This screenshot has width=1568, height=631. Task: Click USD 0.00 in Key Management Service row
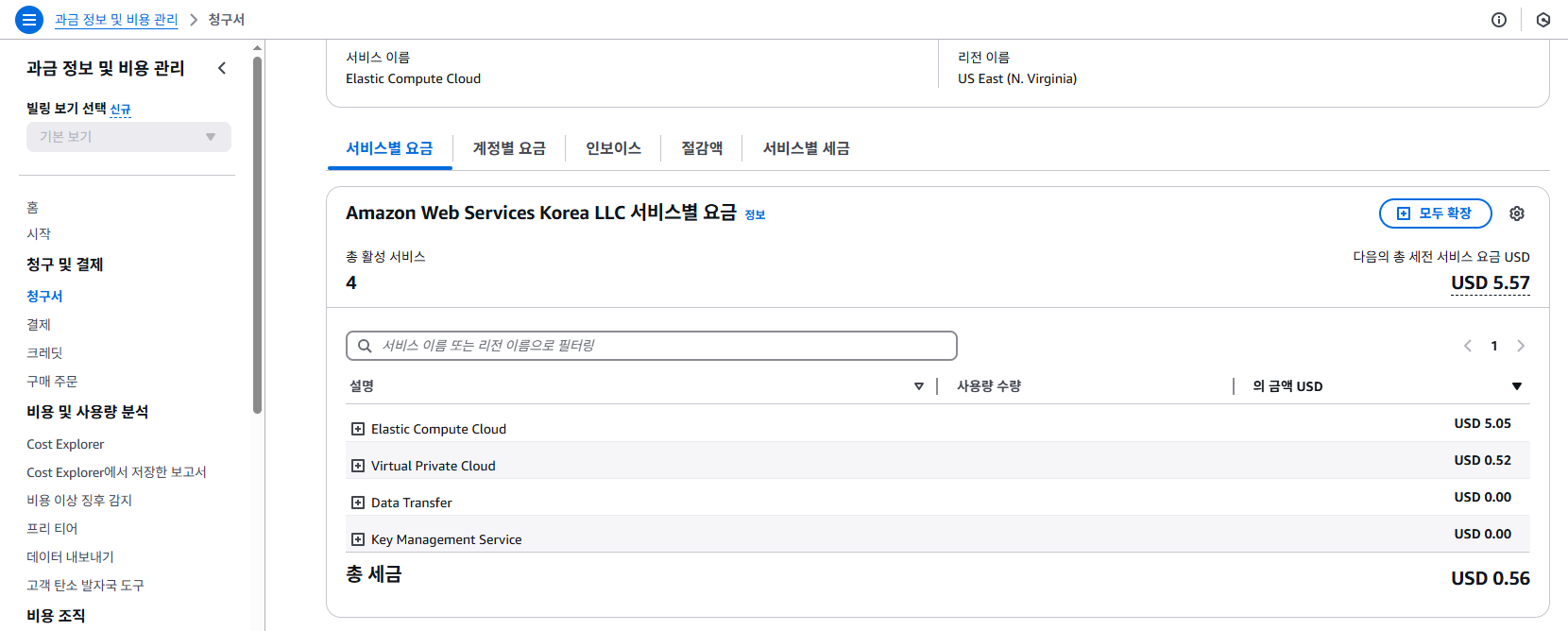point(1483,534)
